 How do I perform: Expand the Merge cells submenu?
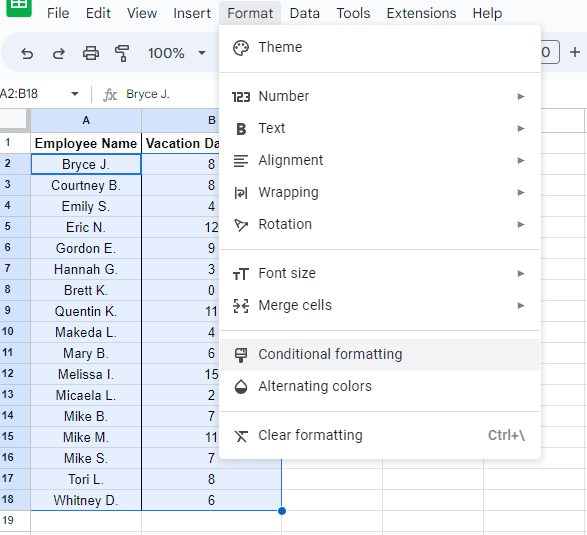380,306
